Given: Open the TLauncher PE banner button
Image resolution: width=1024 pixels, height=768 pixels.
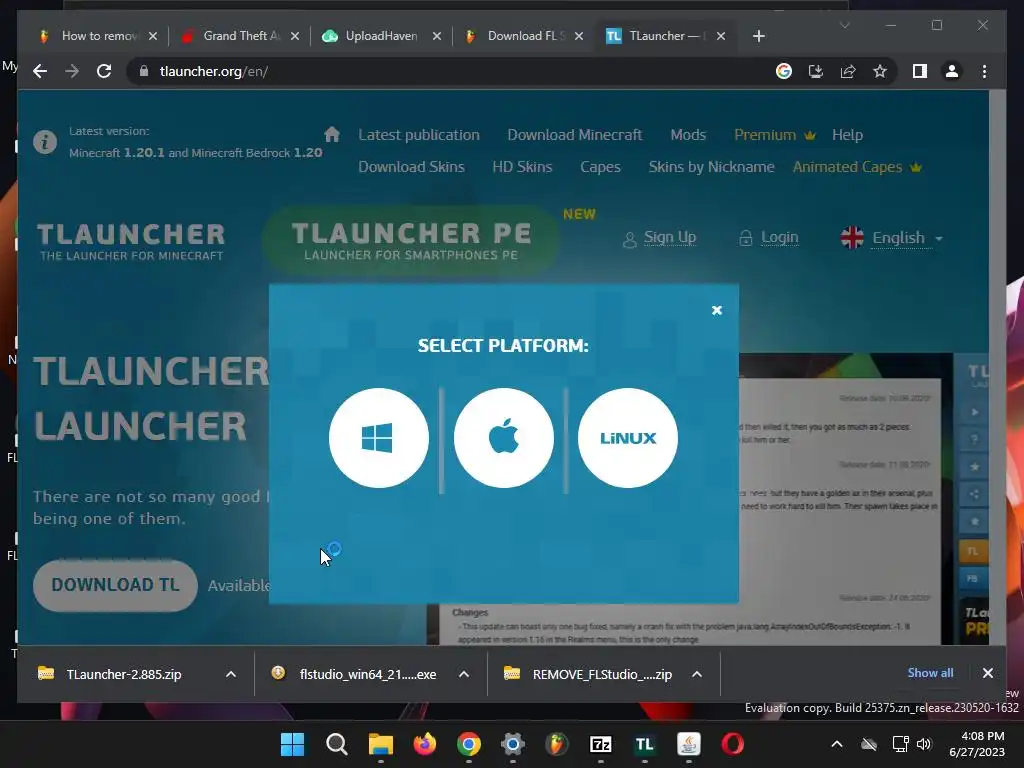Looking at the screenshot, I should (411, 240).
